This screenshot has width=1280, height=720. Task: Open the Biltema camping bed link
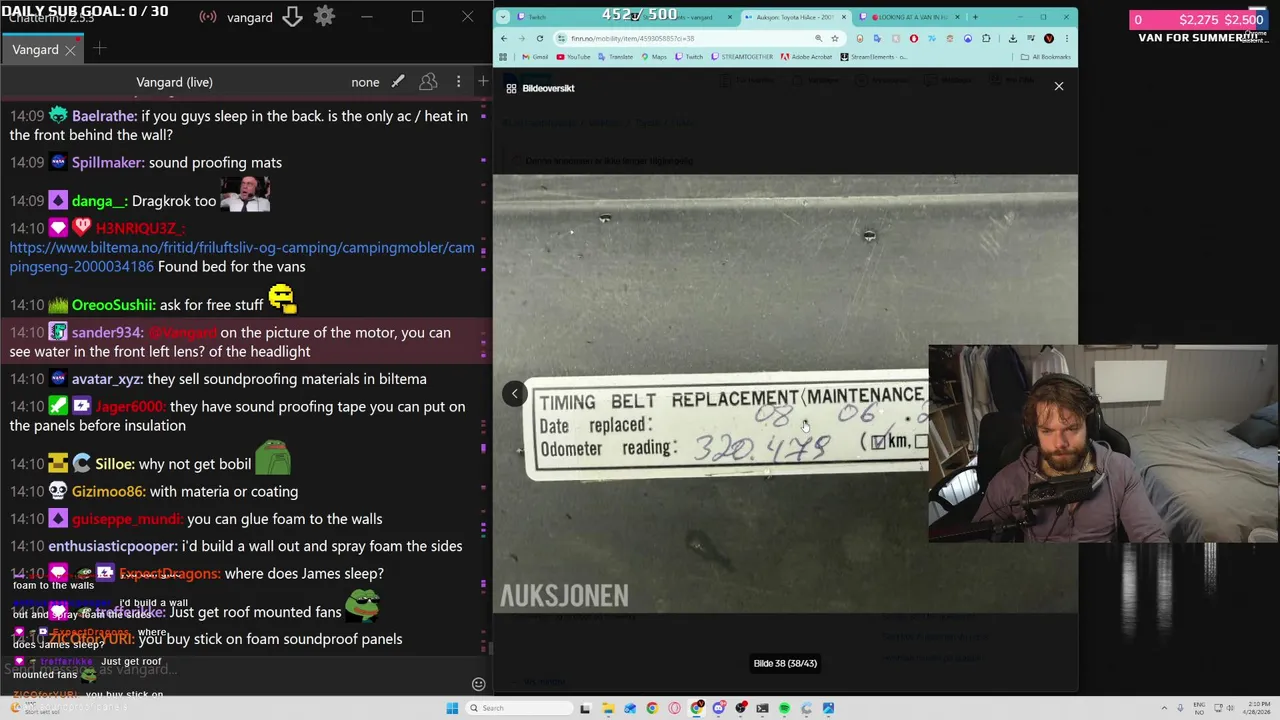point(242,257)
